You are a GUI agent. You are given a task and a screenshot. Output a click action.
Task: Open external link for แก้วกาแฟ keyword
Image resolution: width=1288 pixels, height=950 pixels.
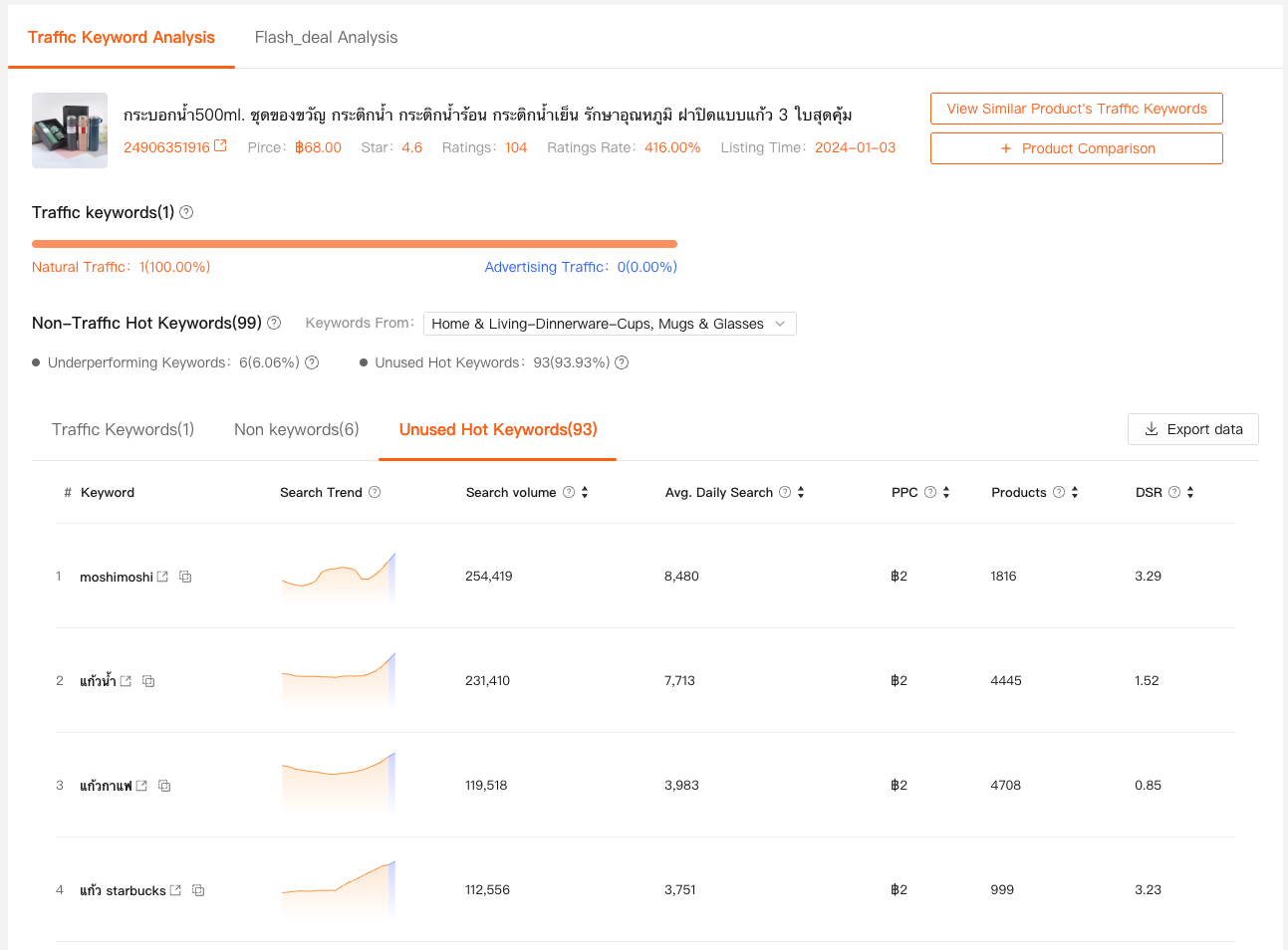tap(141, 786)
